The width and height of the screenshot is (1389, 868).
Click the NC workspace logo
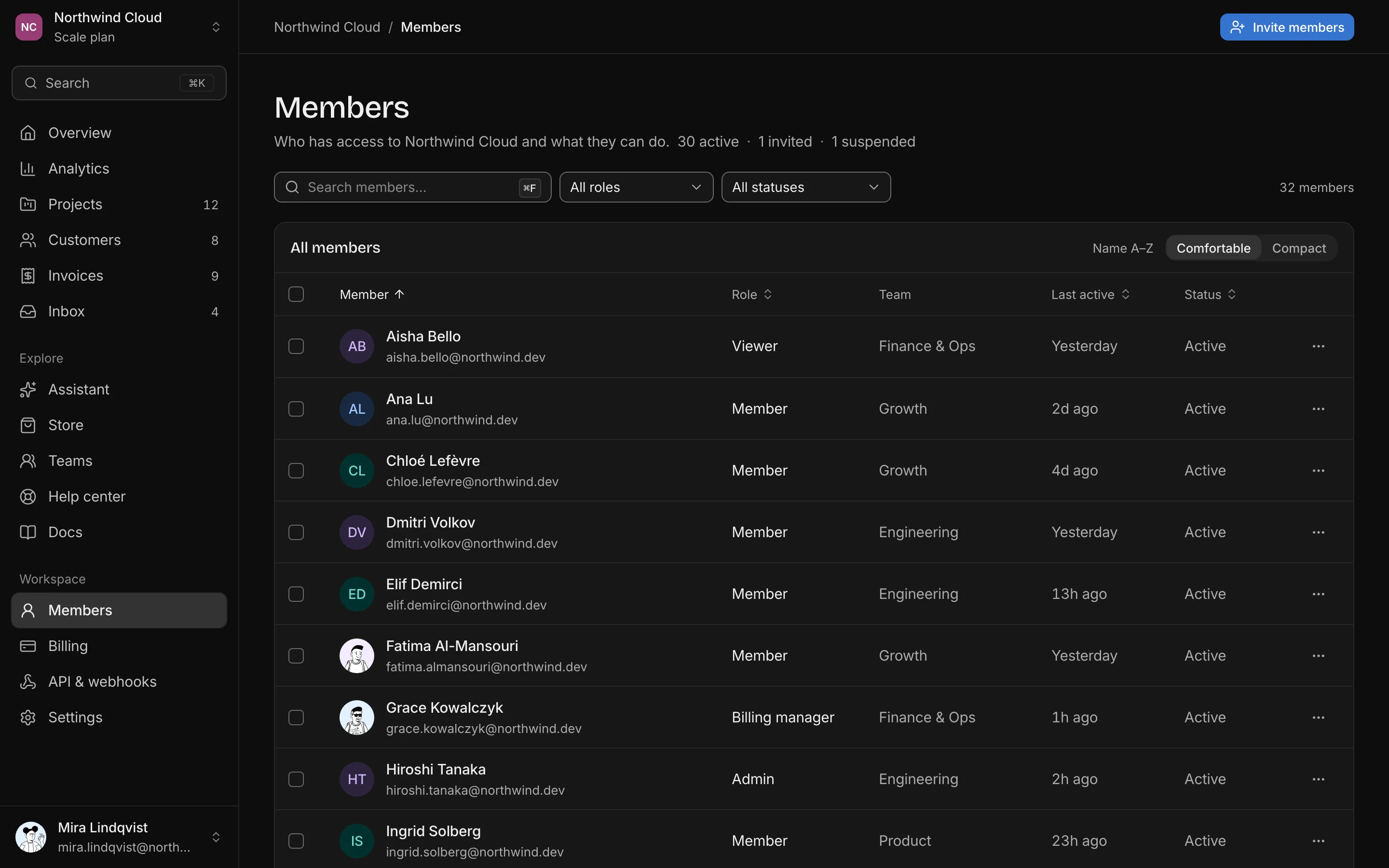pos(29,27)
